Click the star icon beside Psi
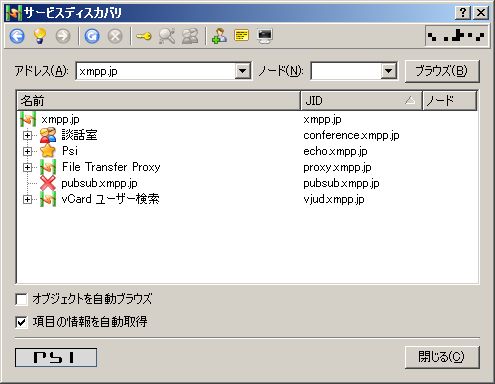This screenshot has height=384, width=495. [x=48, y=151]
